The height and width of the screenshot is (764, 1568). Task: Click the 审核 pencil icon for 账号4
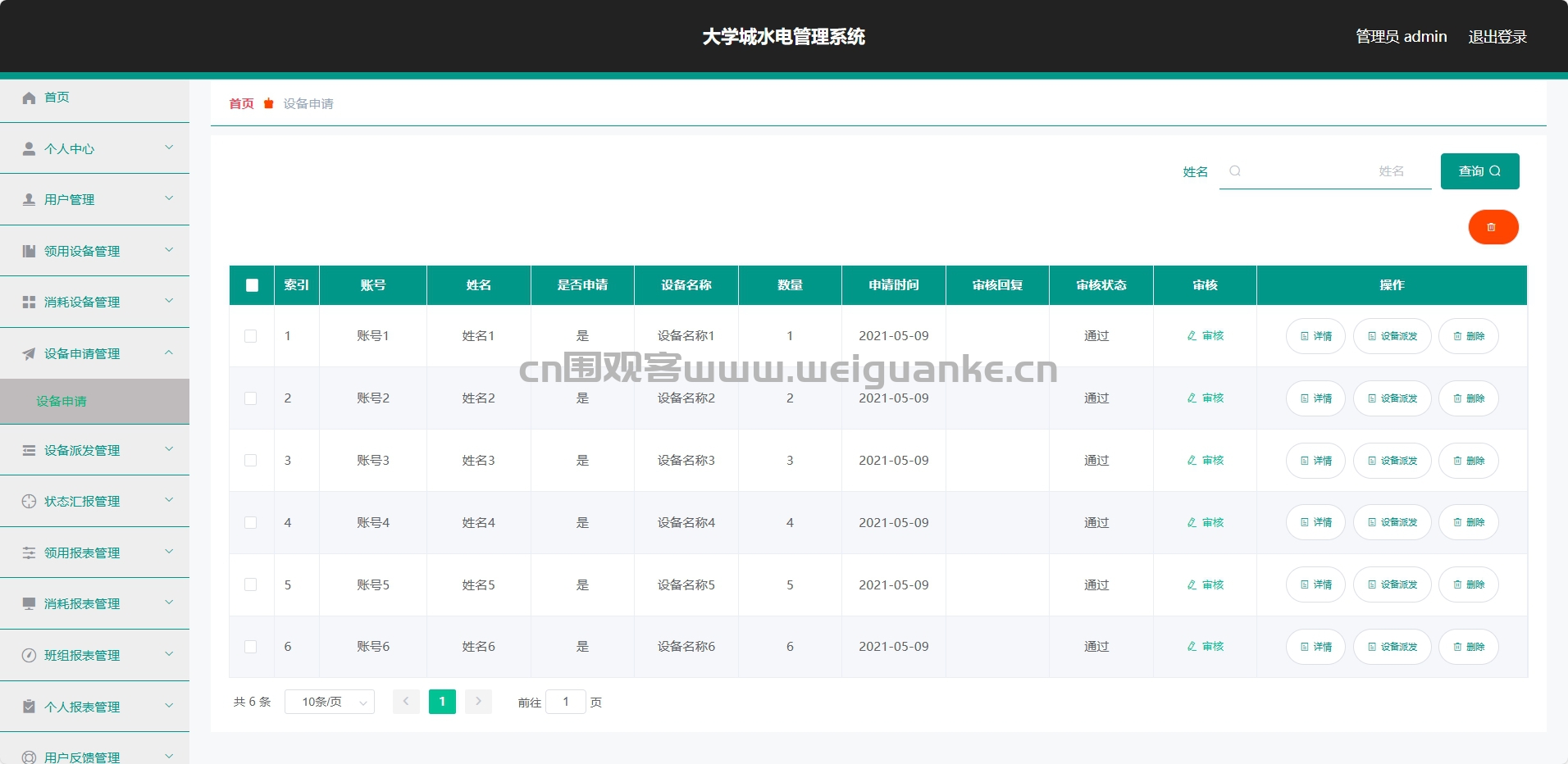click(1192, 523)
